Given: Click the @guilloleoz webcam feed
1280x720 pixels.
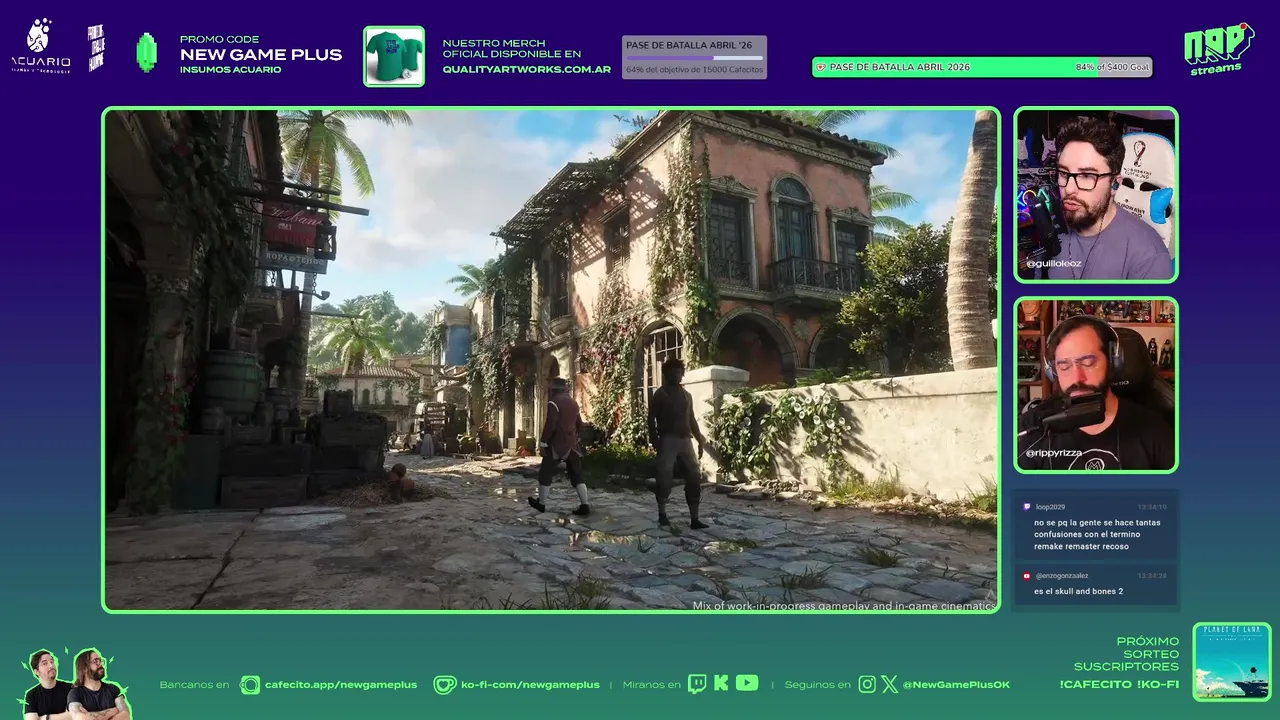Looking at the screenshot, I should tap(1096, 195).
